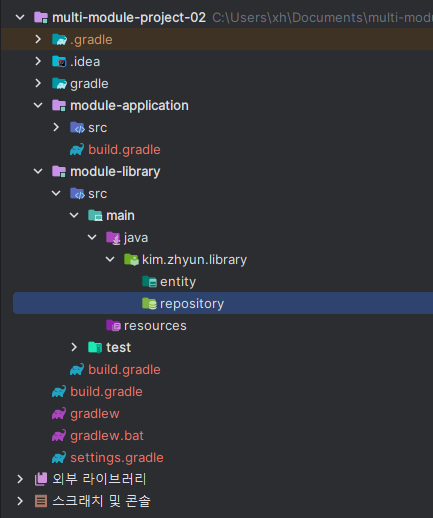Click the .gradle folder icon

click(x=59, y=39)
